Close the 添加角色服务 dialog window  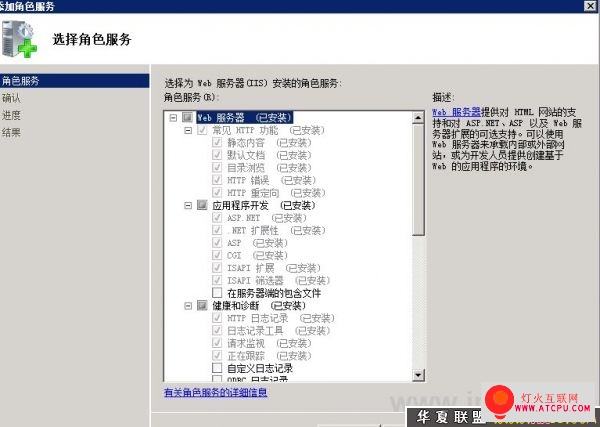coord(590,6)
